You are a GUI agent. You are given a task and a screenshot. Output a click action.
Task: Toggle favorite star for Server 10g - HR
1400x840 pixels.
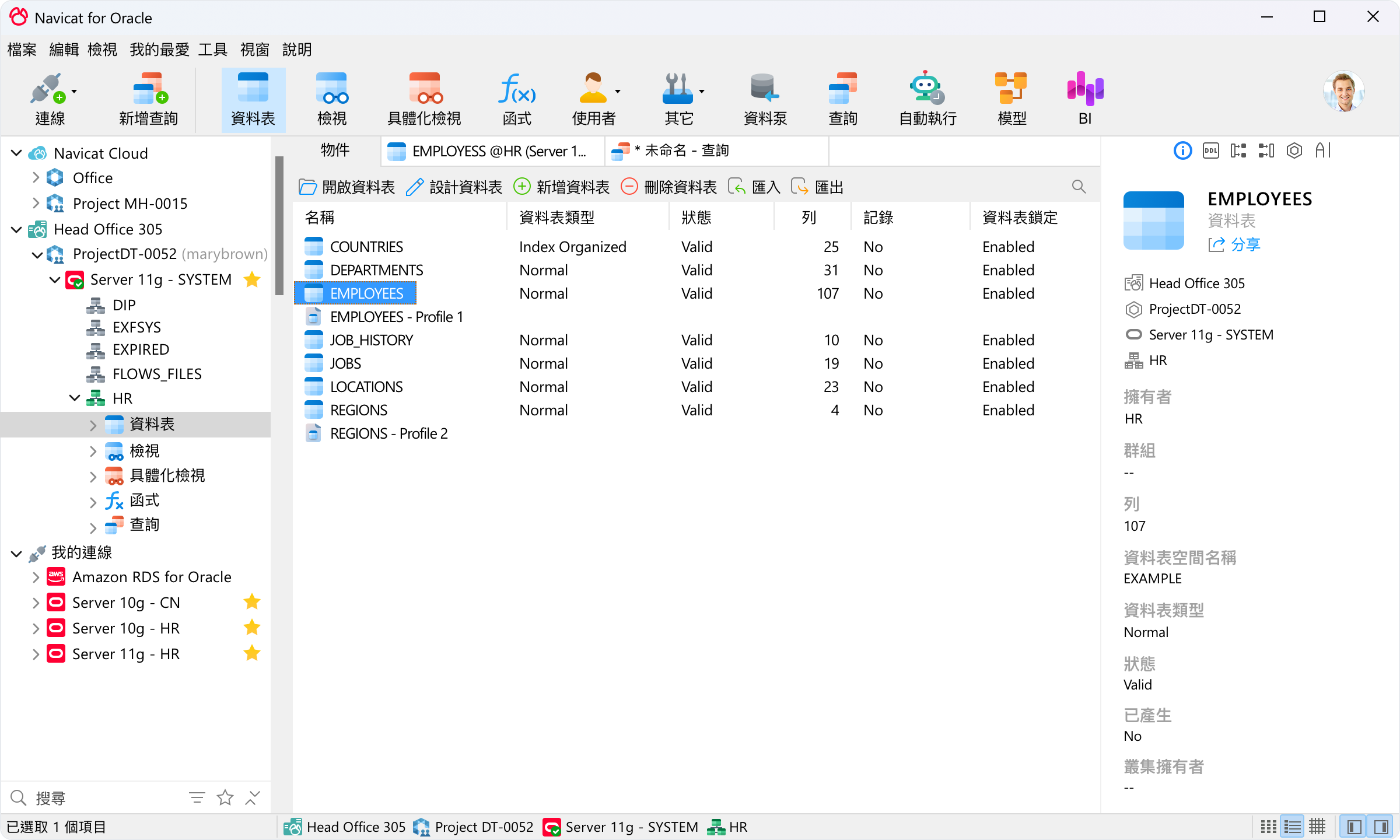click(252, 628)
